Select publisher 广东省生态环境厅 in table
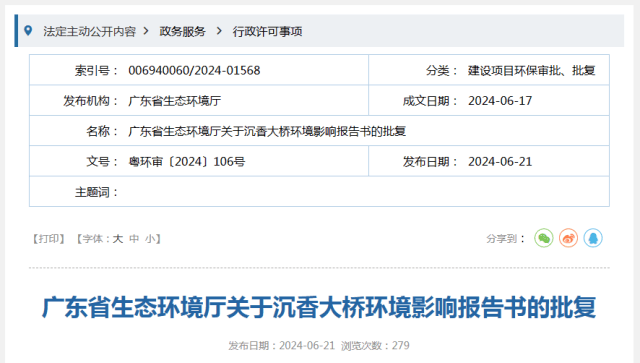Viewport: 640px width, 363px height. pos(175,101)
